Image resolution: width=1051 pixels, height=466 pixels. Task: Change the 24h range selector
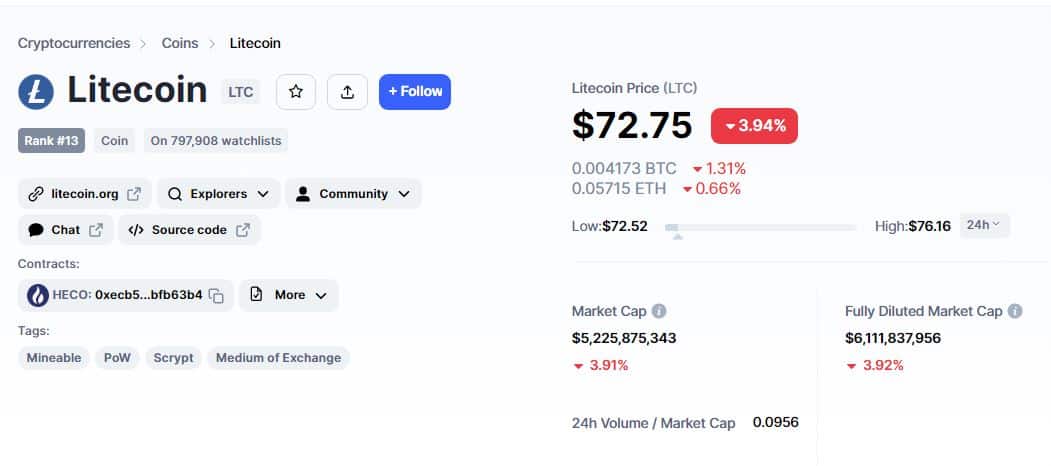click(984, 225)
